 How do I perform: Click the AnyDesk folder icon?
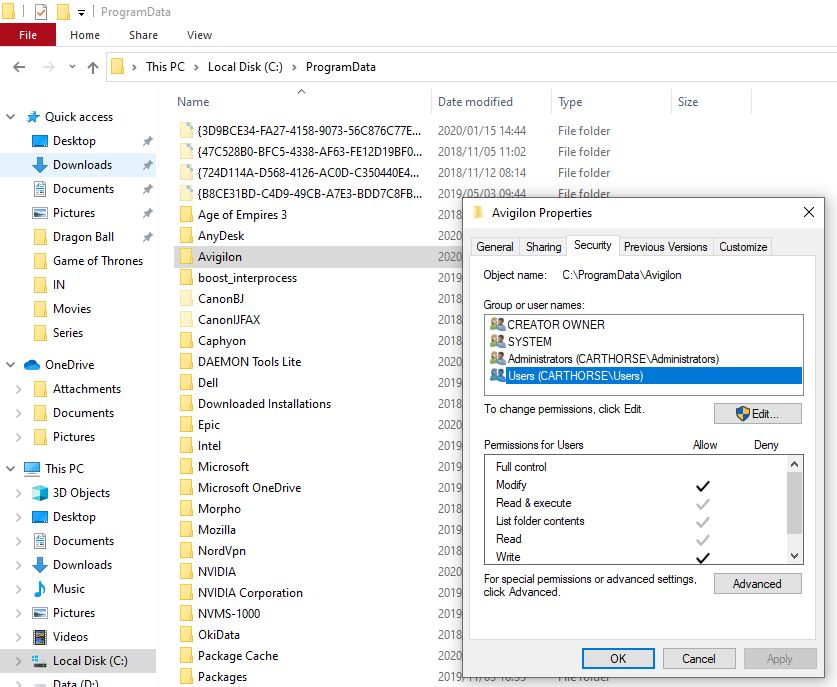point(186,236)
